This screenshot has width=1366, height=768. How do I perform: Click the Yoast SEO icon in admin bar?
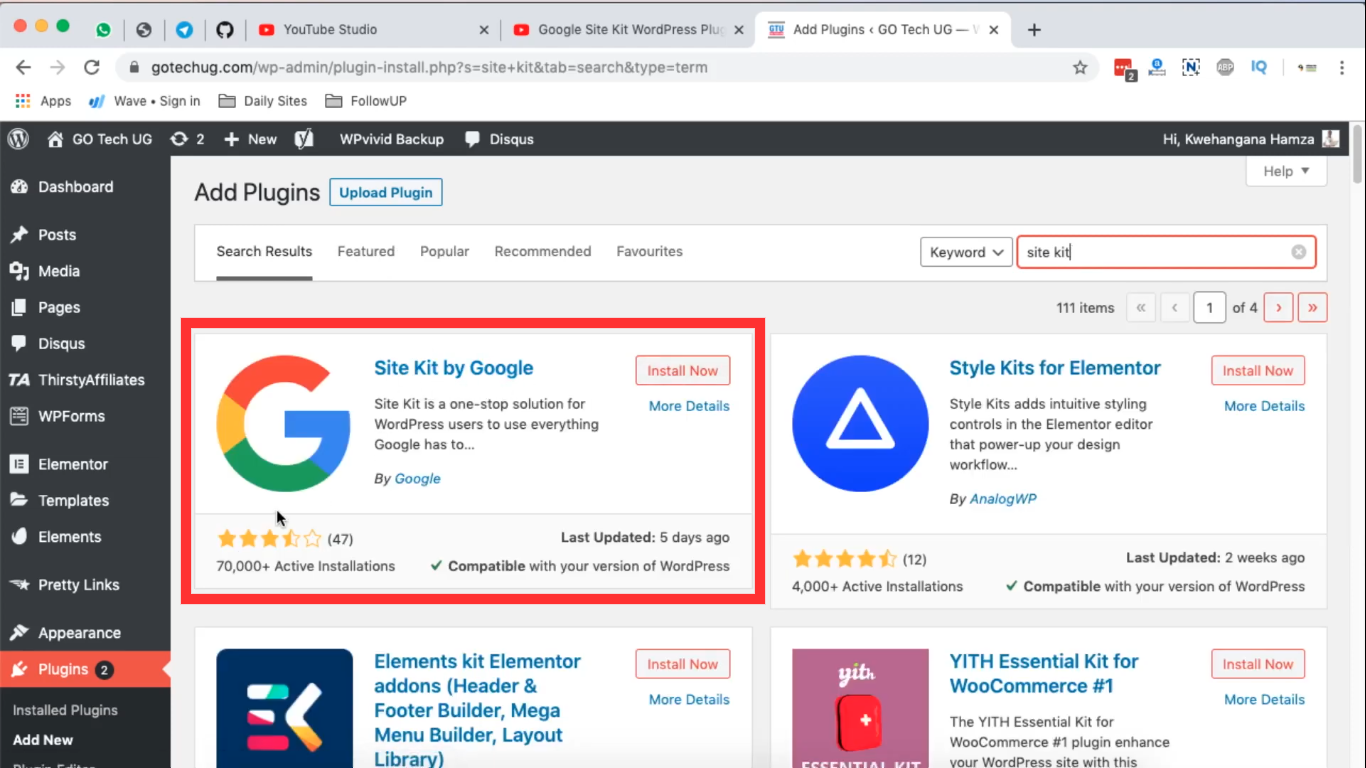point(304,139)
